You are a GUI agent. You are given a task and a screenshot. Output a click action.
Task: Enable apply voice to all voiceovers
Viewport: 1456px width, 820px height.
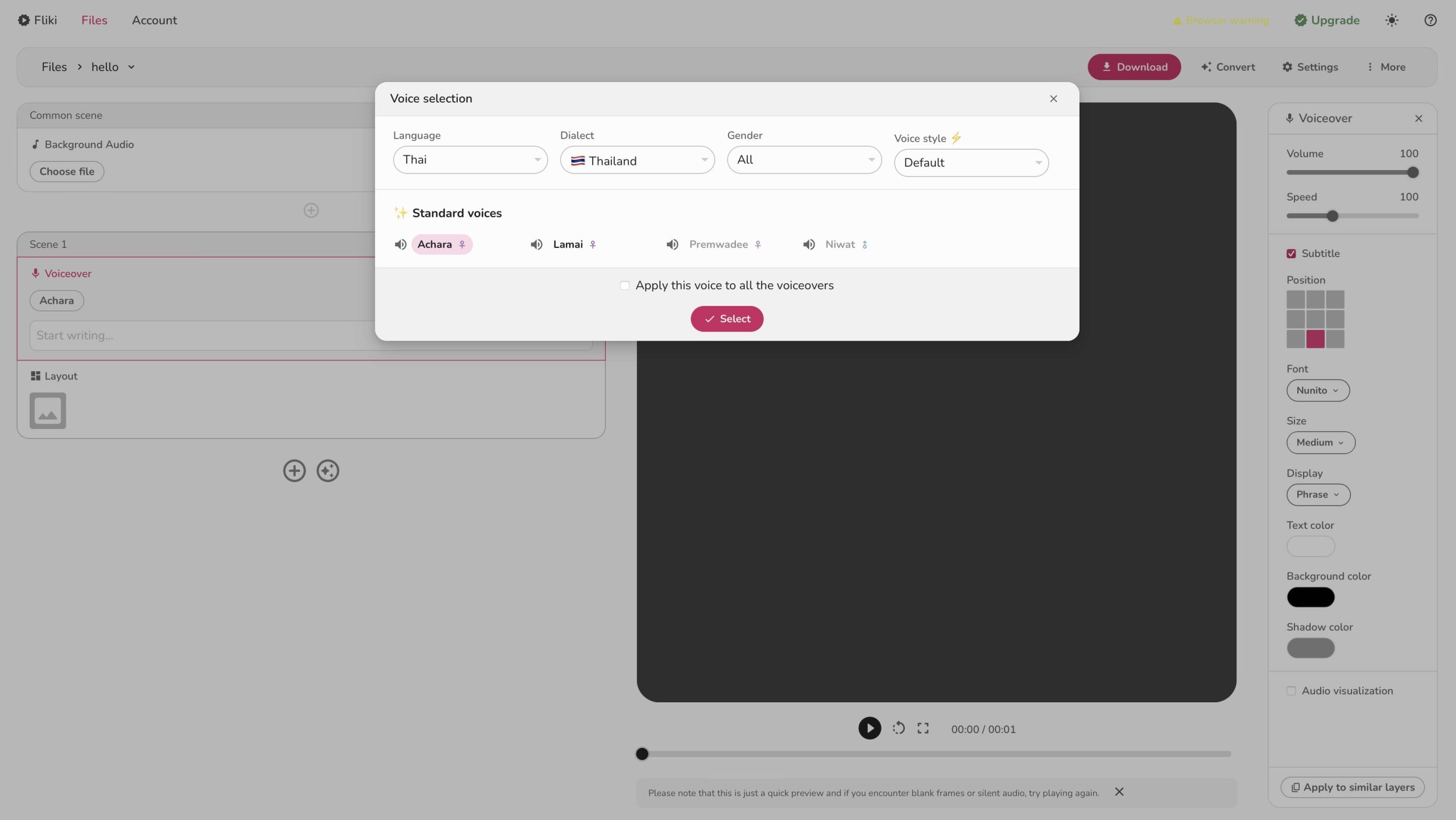pos(624,285)
